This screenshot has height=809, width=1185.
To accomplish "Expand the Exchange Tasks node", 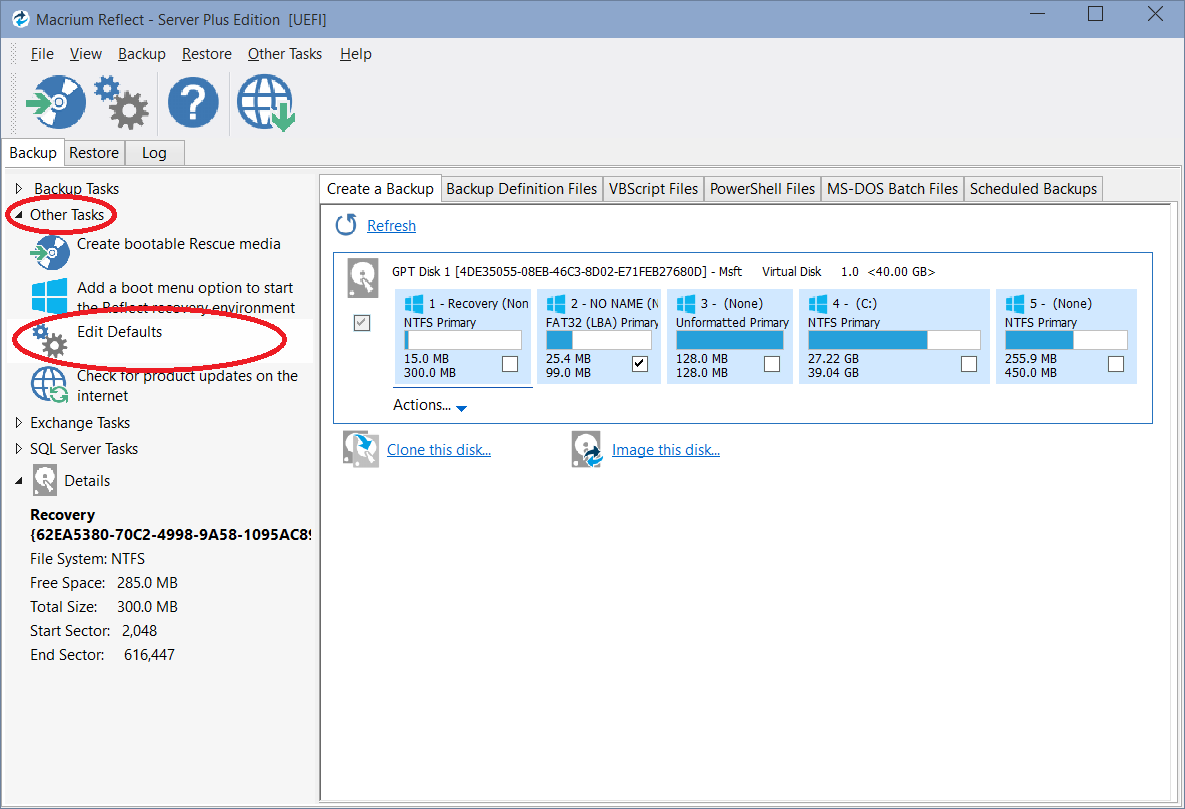I will (x=19, y=423).
